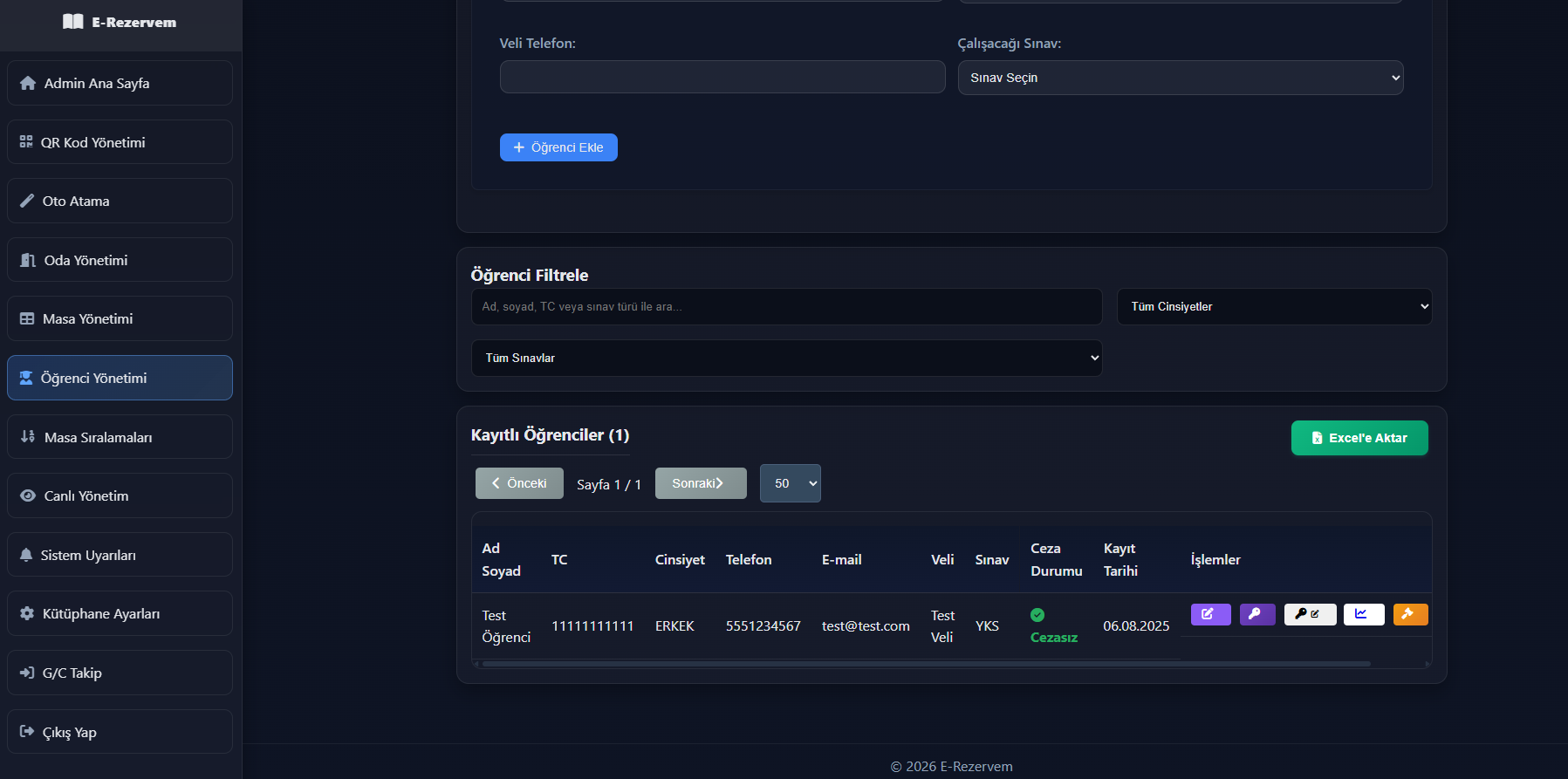The width and height of the screenshot is (1568, 779).
Task: Go to Admin Ana Sayfa
Action: click(x=120, y=83)
